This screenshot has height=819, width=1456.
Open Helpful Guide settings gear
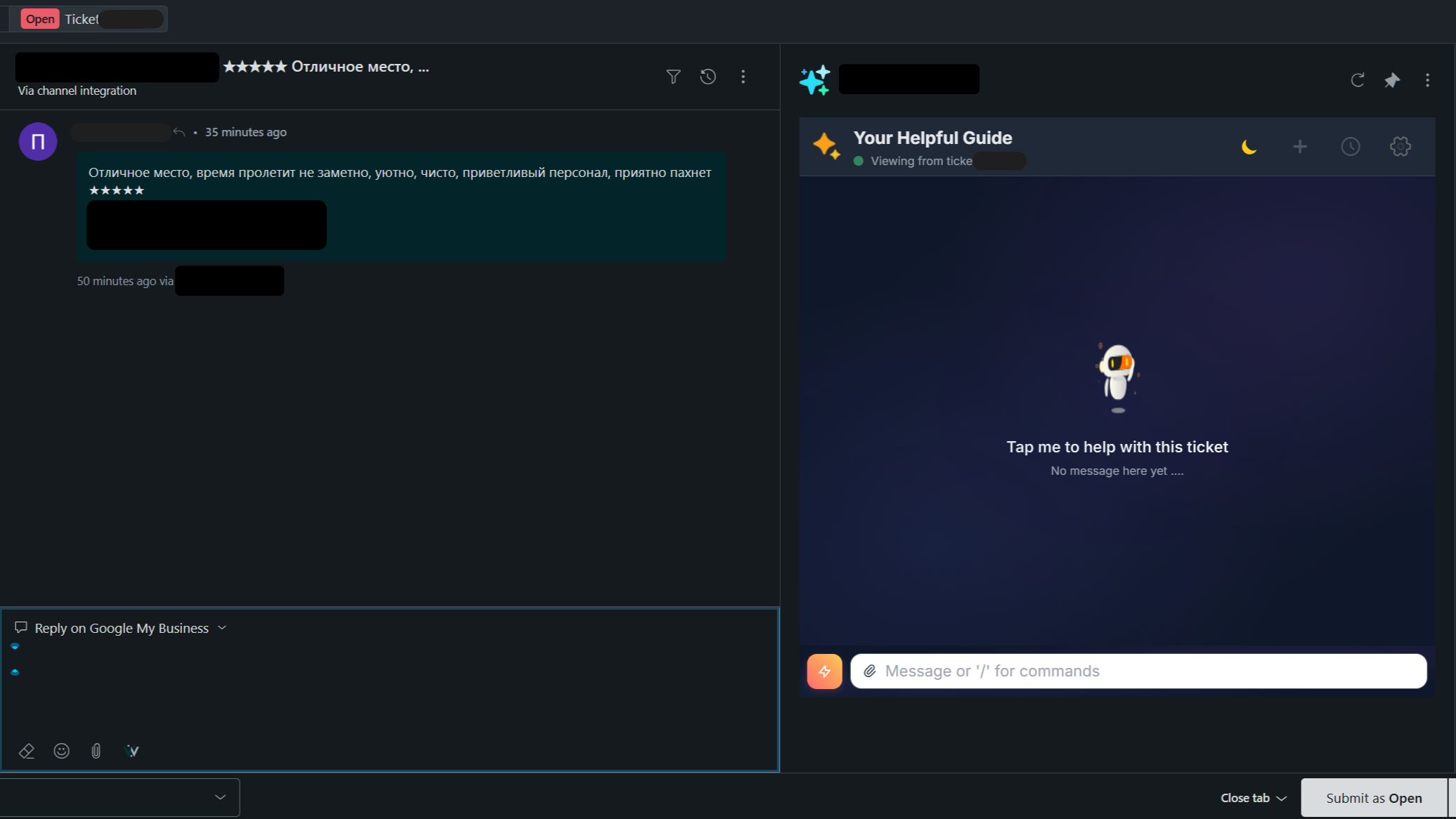click(x=1400, y=147)
